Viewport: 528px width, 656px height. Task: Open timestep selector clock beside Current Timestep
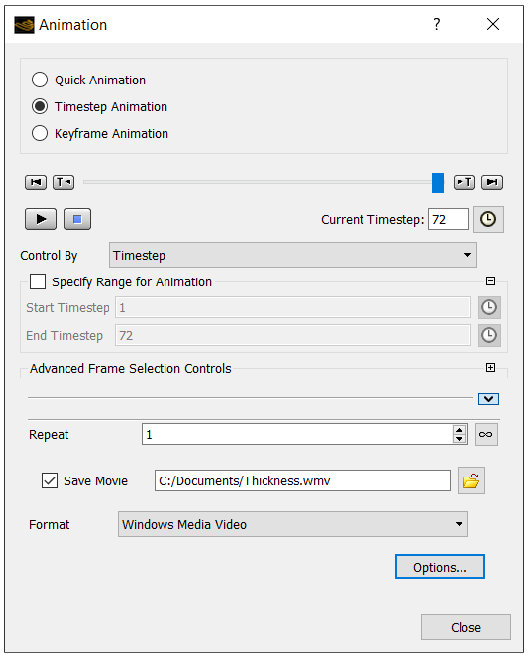[488, 219]
